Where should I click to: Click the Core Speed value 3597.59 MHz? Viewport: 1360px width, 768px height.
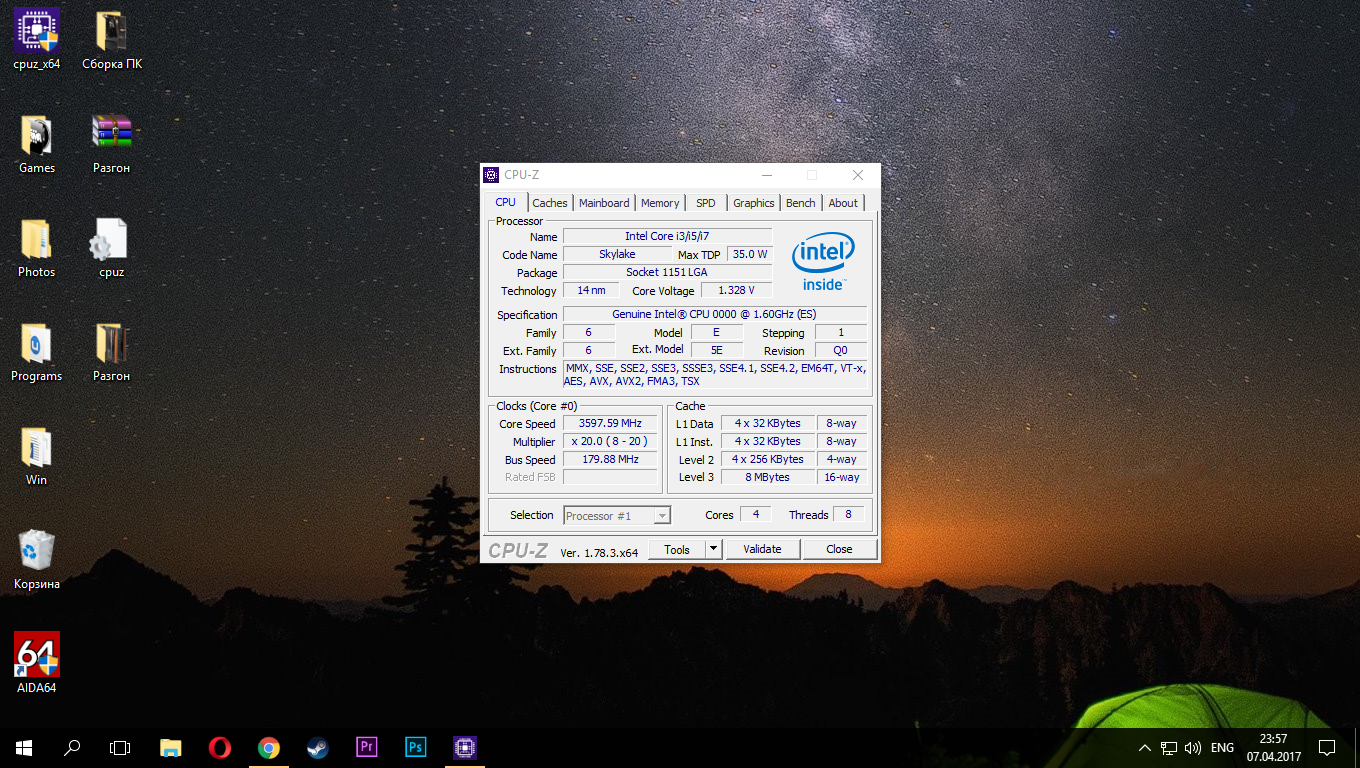click(x=610, y=423)
